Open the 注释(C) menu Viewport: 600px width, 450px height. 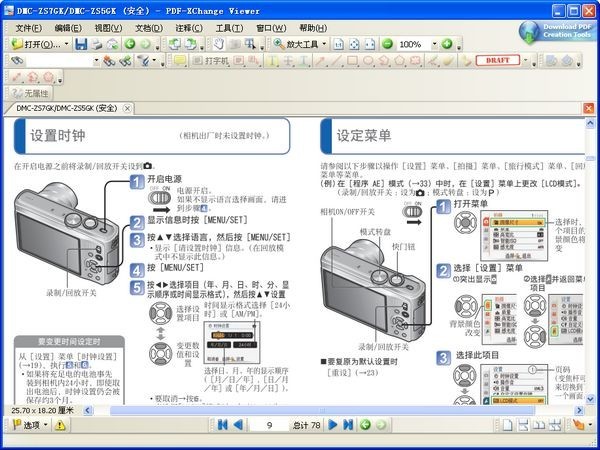tap(189, 28)
